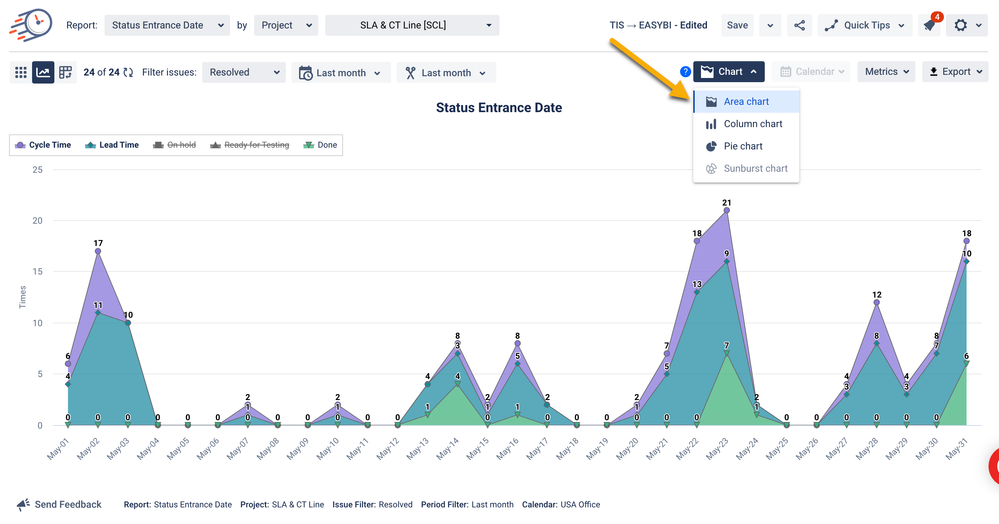Click the grid view icon

click(x=20, y=73)
